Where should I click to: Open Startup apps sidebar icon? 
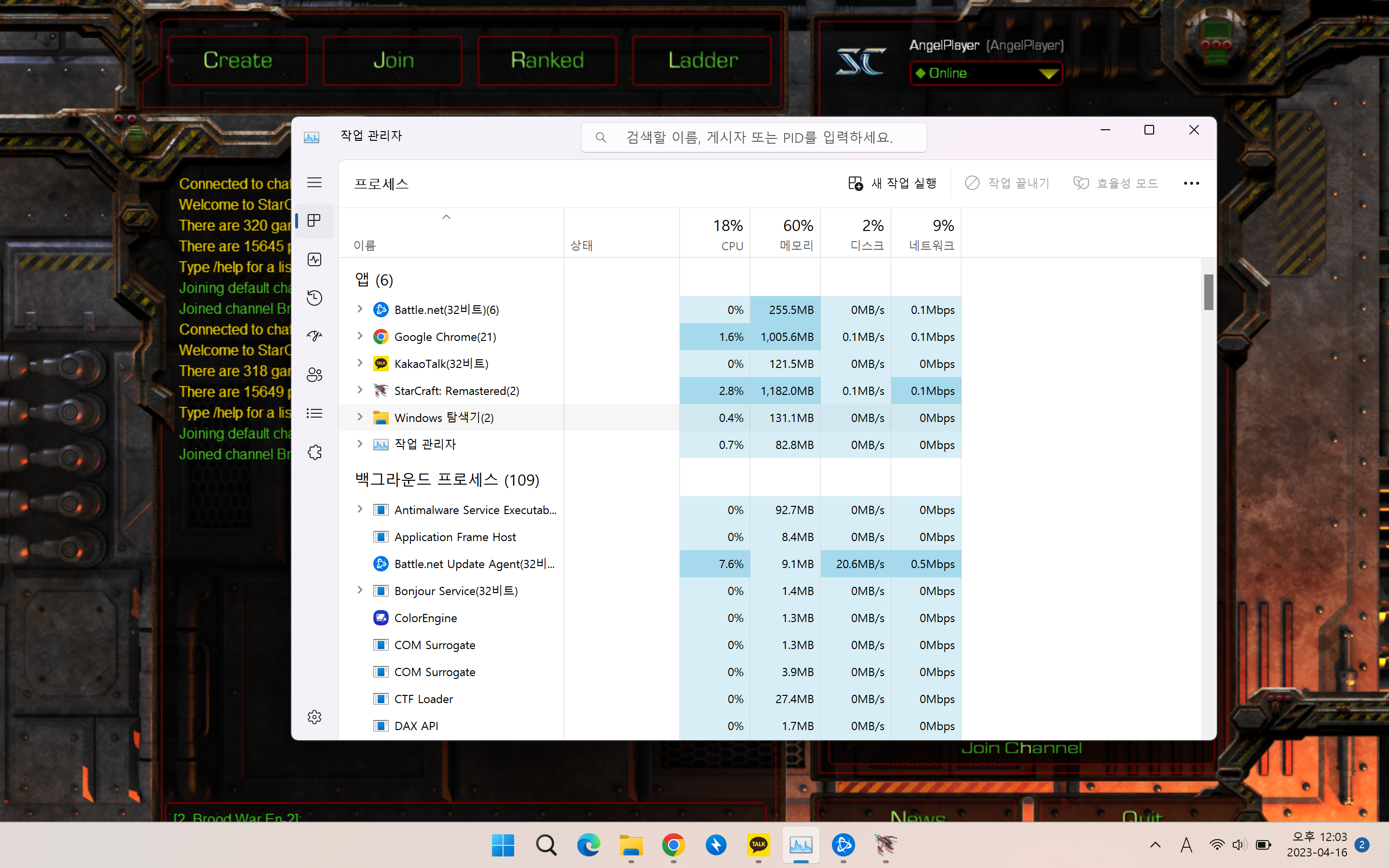coord(314,337)
